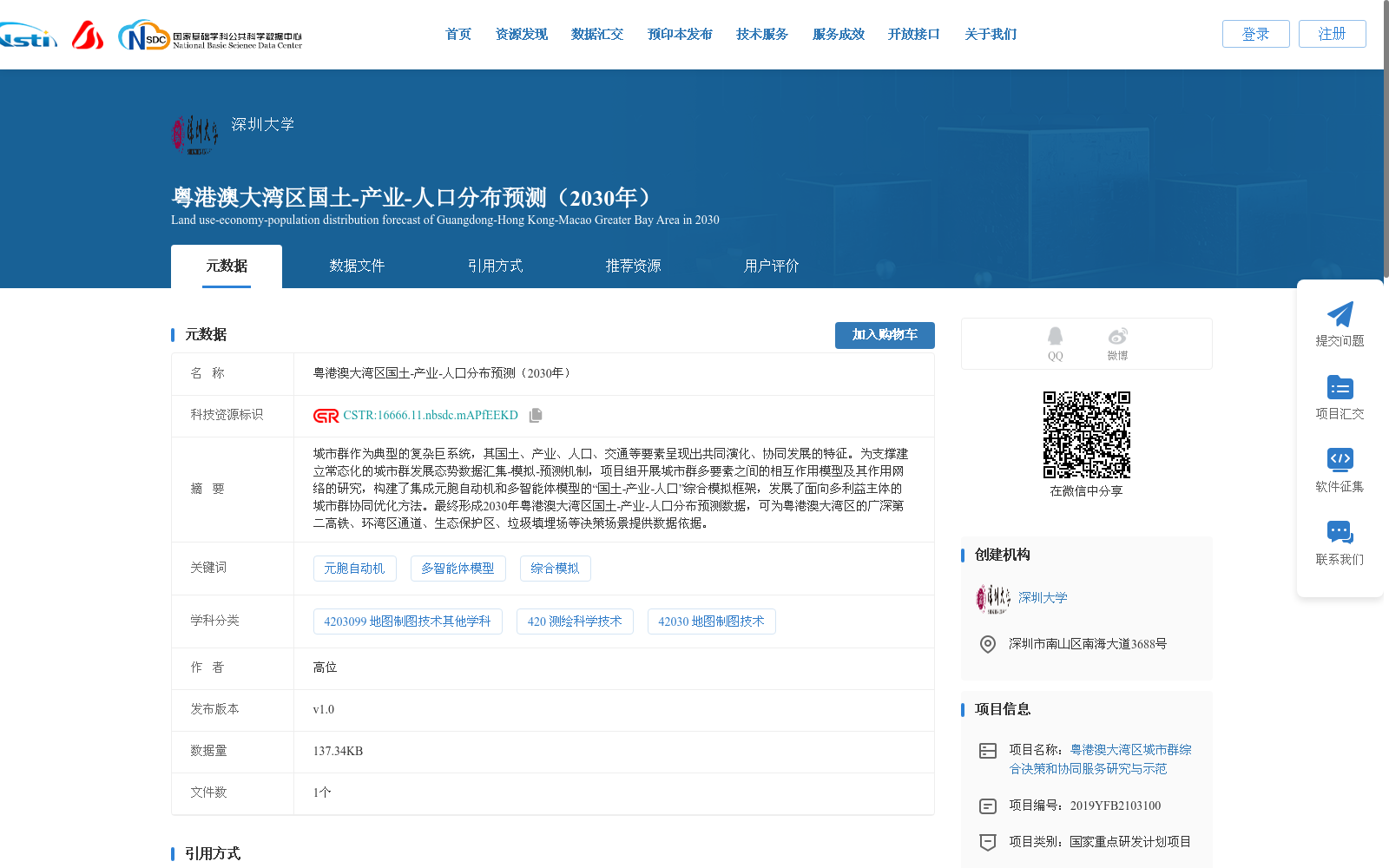The width and height of the screenshot is (1389, 868).
Task: Click the Weibo share icon
Action: [1117, 338]
